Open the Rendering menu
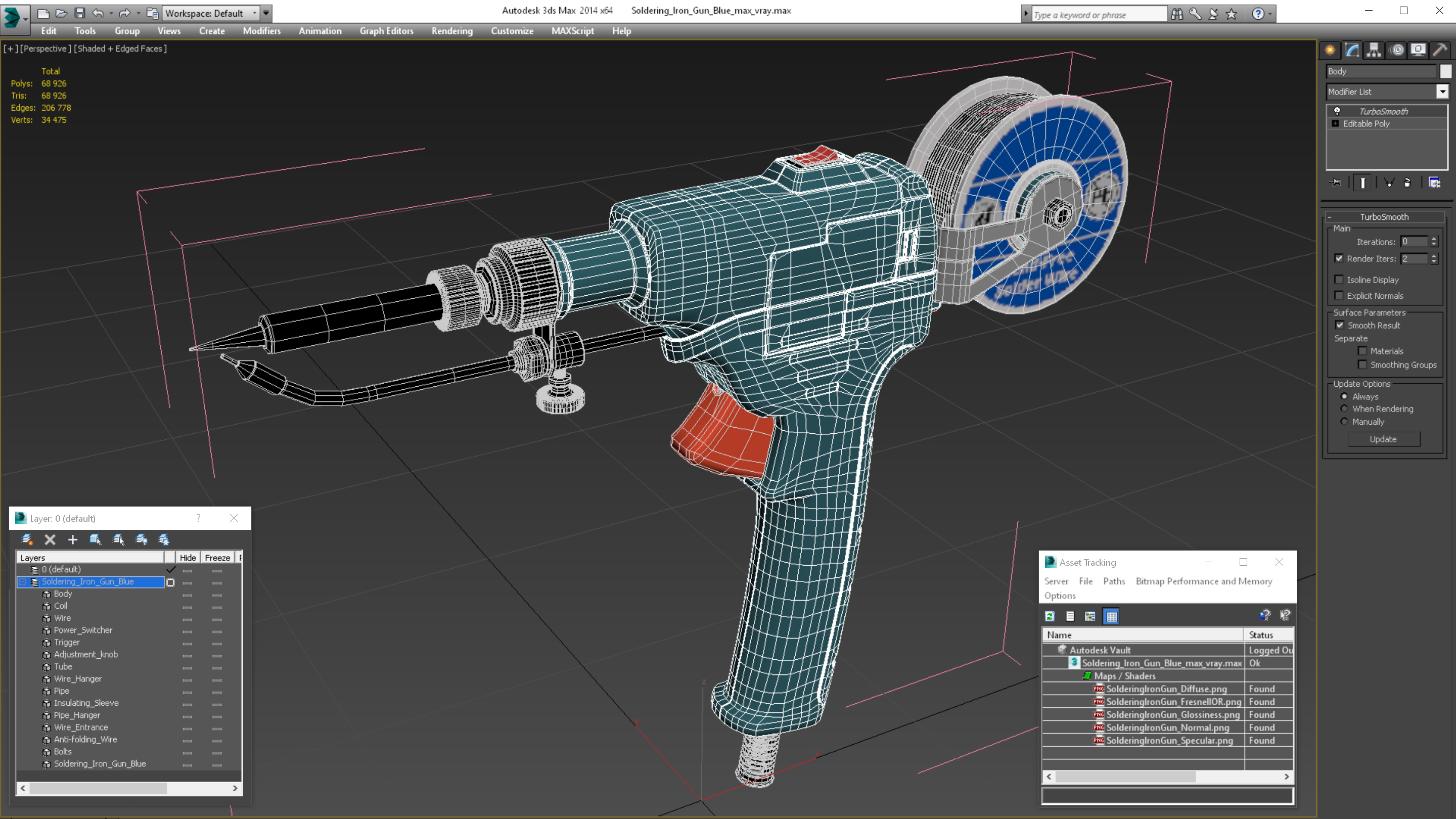The width and height of the screenshot is (1456, 819). point(451,31)
